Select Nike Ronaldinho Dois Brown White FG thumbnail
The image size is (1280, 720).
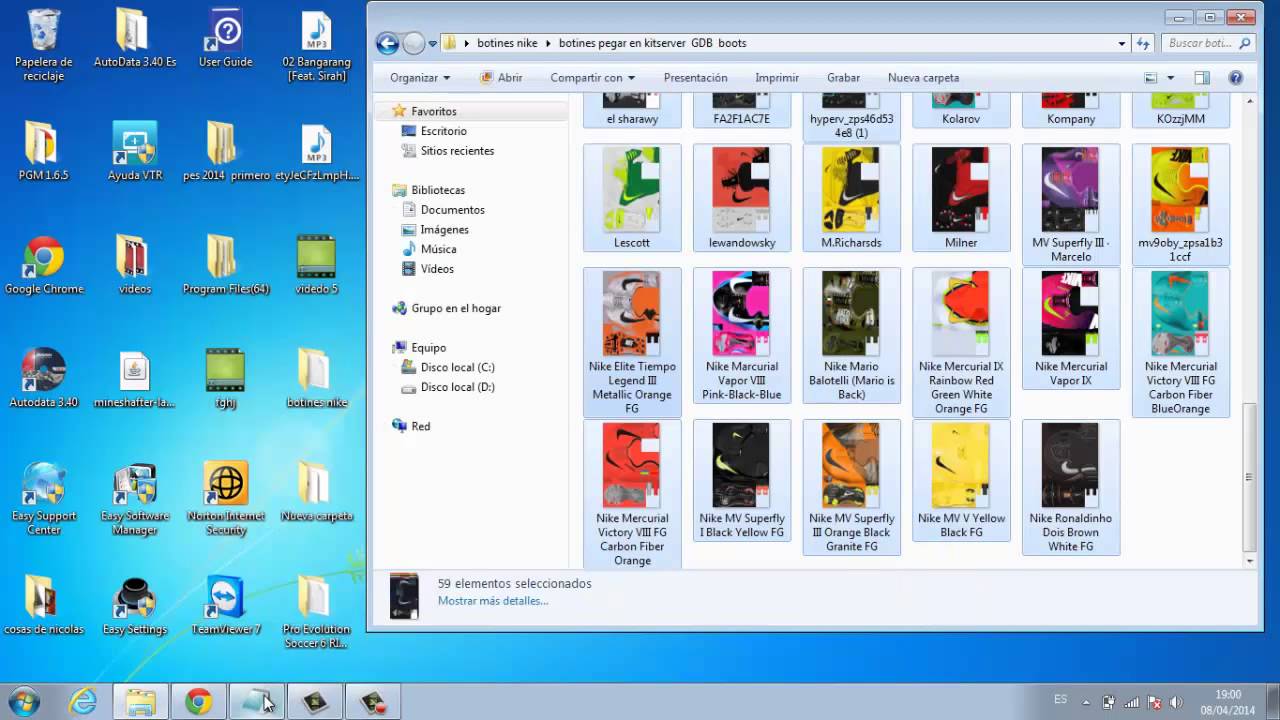[x=1070, y=487]
